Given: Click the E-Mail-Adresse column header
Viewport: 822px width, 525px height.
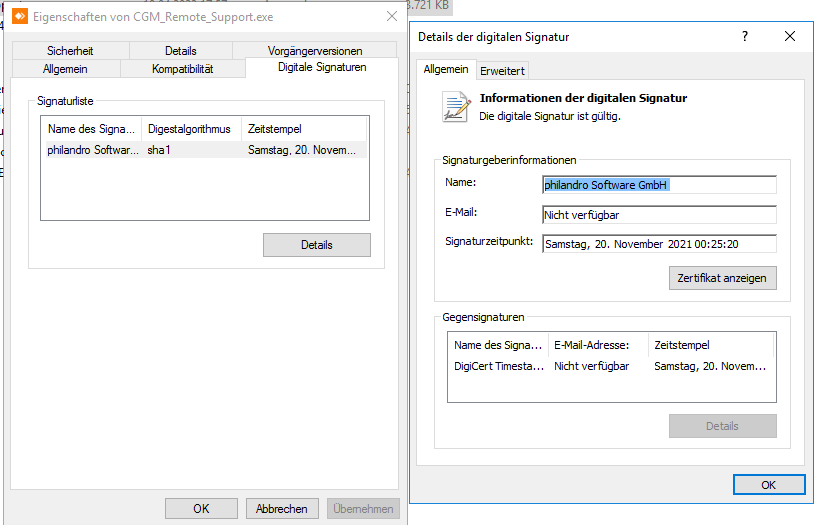Looking at the screenshot, I should coord(598,345).
